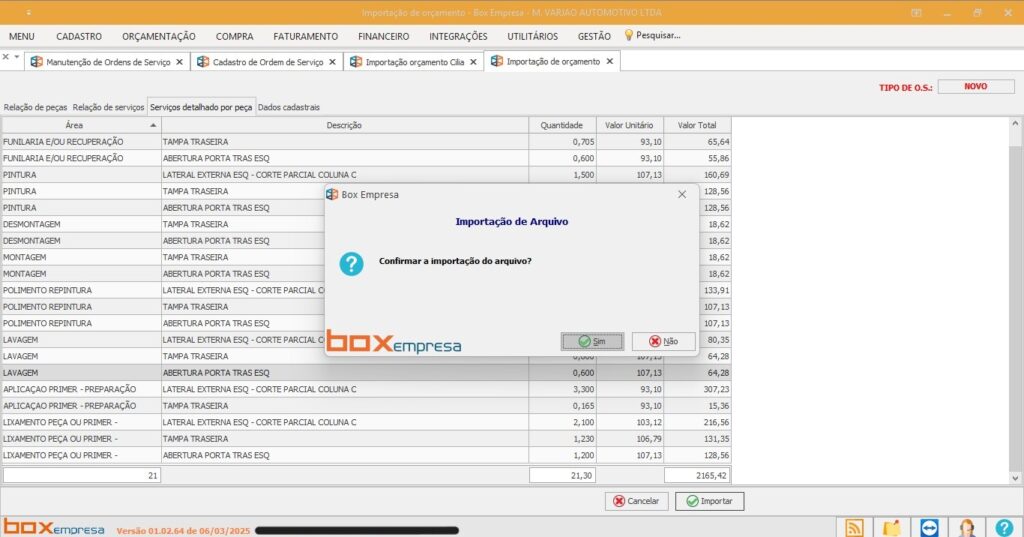The image size is (1024, 537).
Task: Open the tab list dropdown arrow
Action: pos(16,57)
